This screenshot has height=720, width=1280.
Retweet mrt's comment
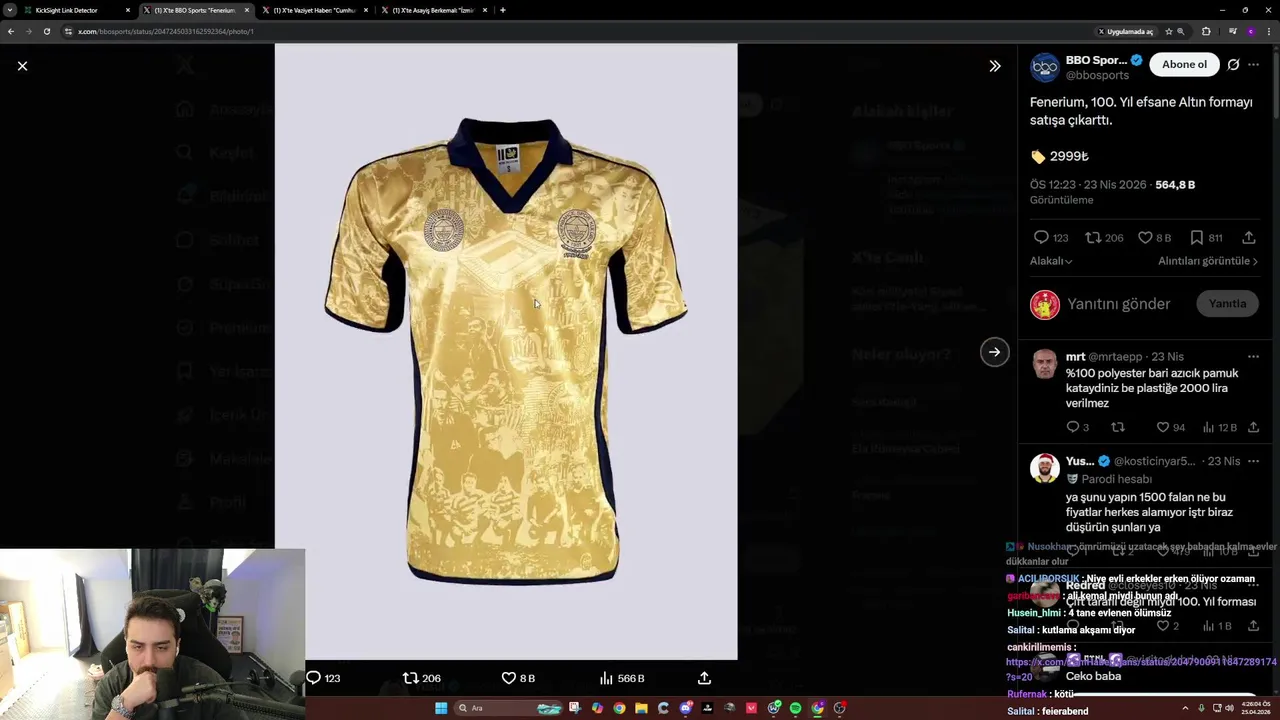point(1118,428)
